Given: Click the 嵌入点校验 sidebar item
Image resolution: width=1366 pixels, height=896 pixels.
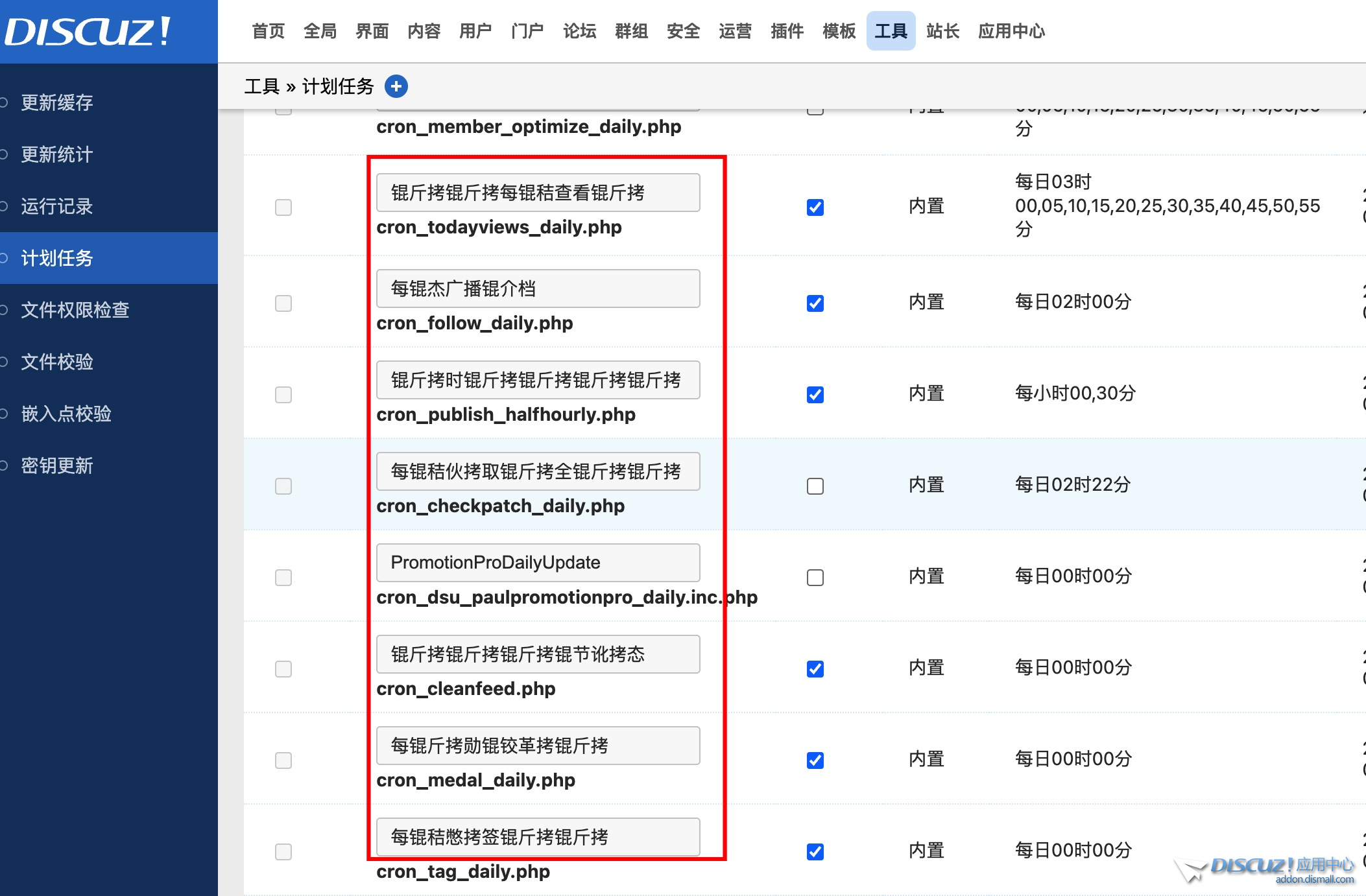Looking at the screenshot, I should coord(66,414).
